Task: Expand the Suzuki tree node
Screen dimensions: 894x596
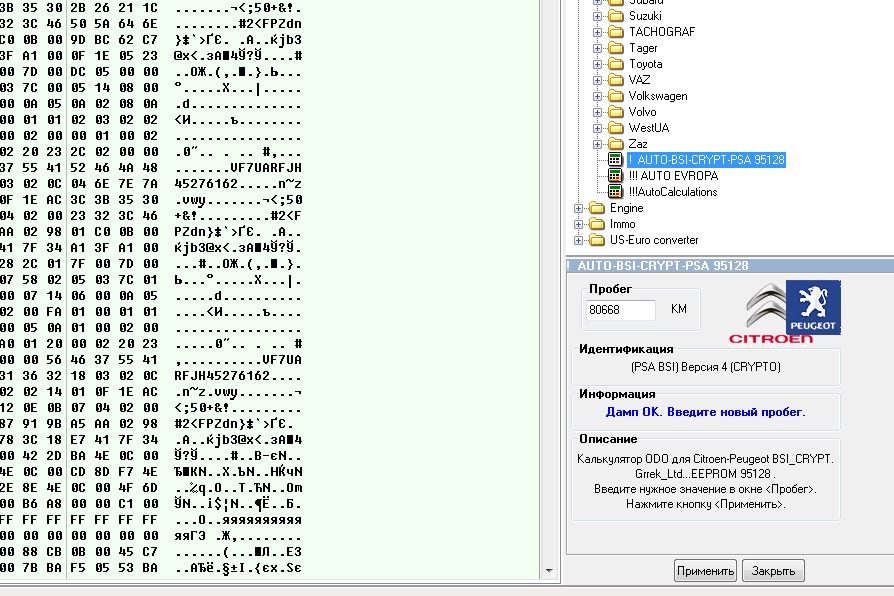Action: 597,16
